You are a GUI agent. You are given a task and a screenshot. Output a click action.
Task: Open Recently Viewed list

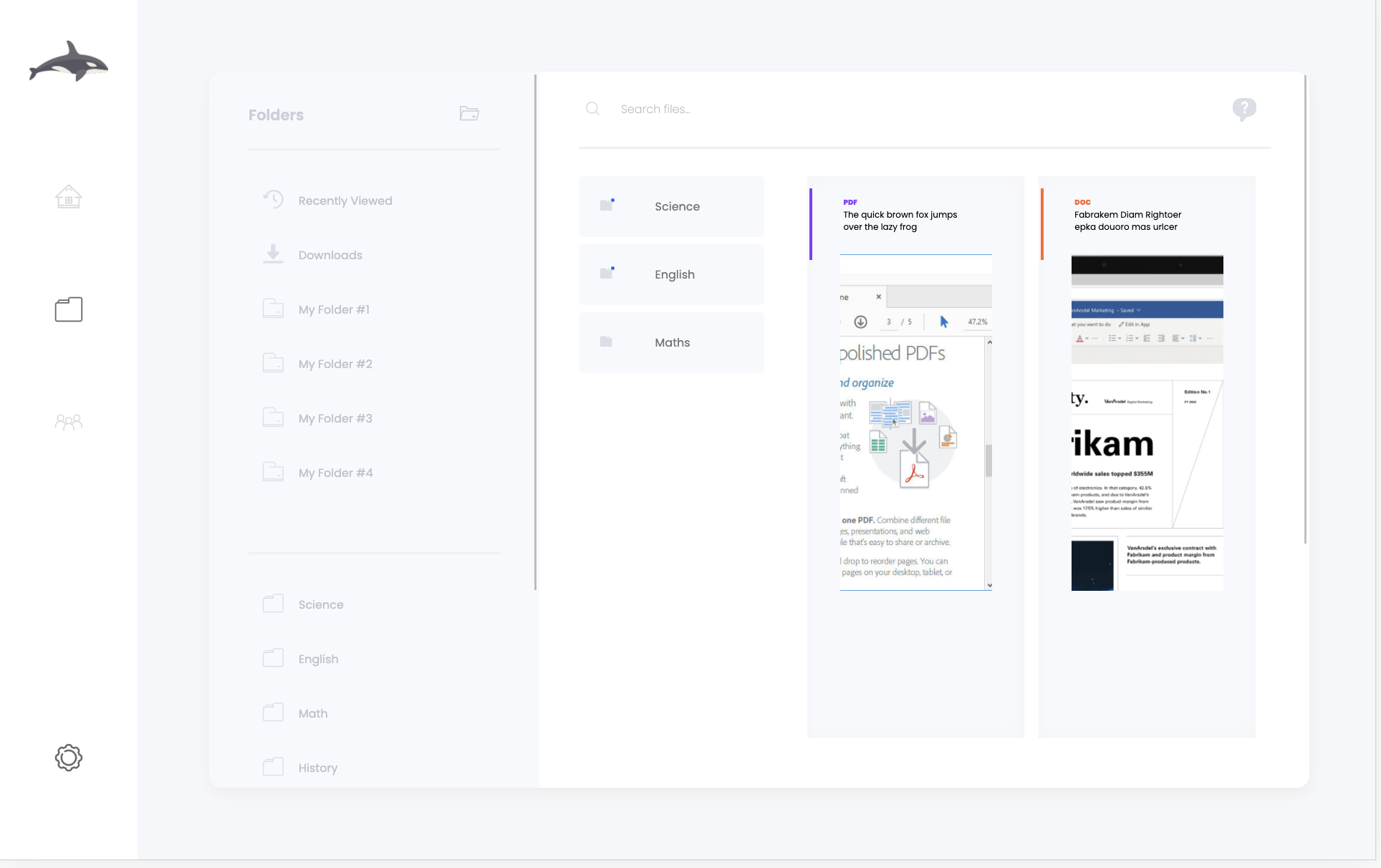[x=345, y=201]
